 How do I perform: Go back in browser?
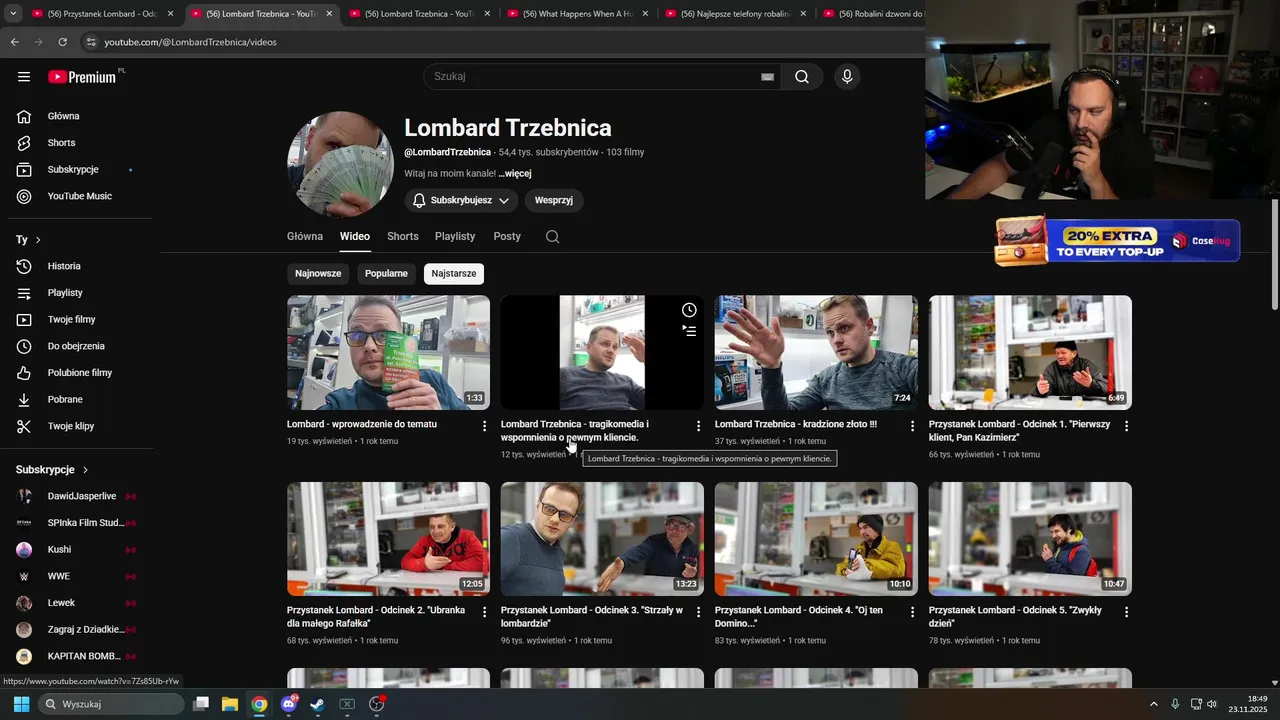pyautogui.click(x=14, y=42)
